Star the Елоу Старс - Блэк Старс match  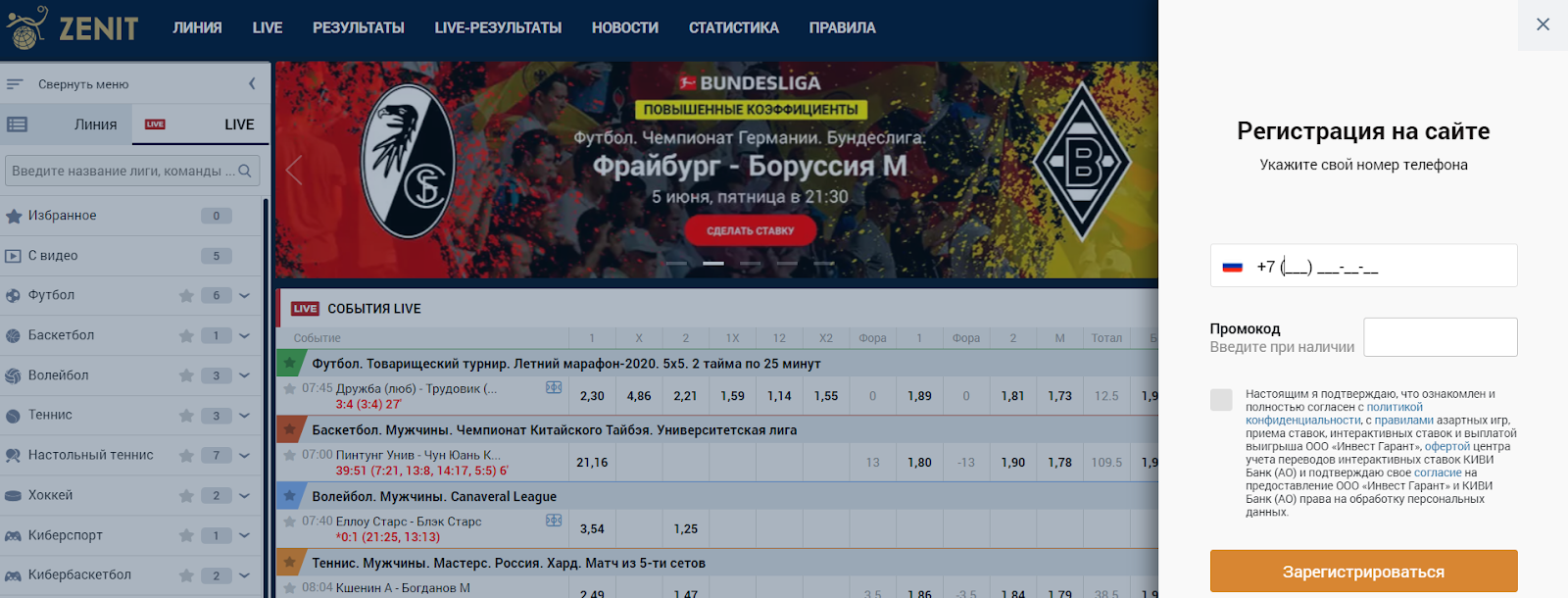[x=290, y=522]
